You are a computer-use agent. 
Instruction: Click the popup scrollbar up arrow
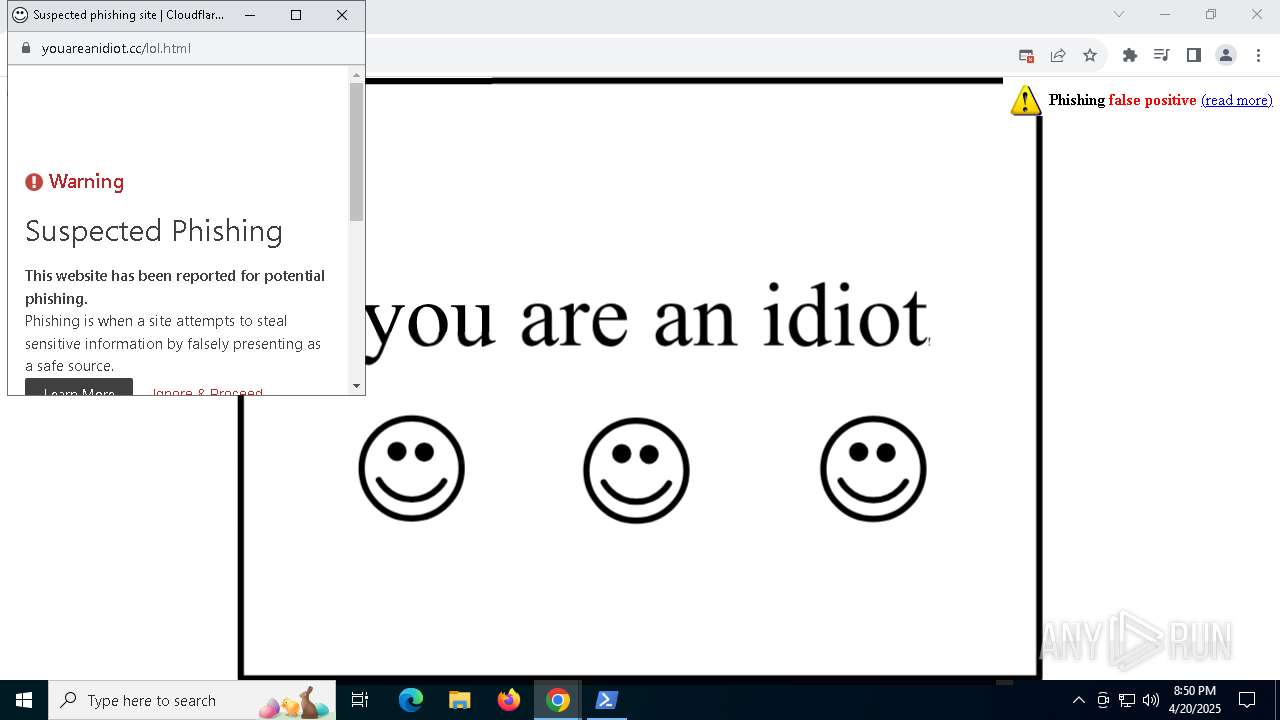click(x=356, y=75)
